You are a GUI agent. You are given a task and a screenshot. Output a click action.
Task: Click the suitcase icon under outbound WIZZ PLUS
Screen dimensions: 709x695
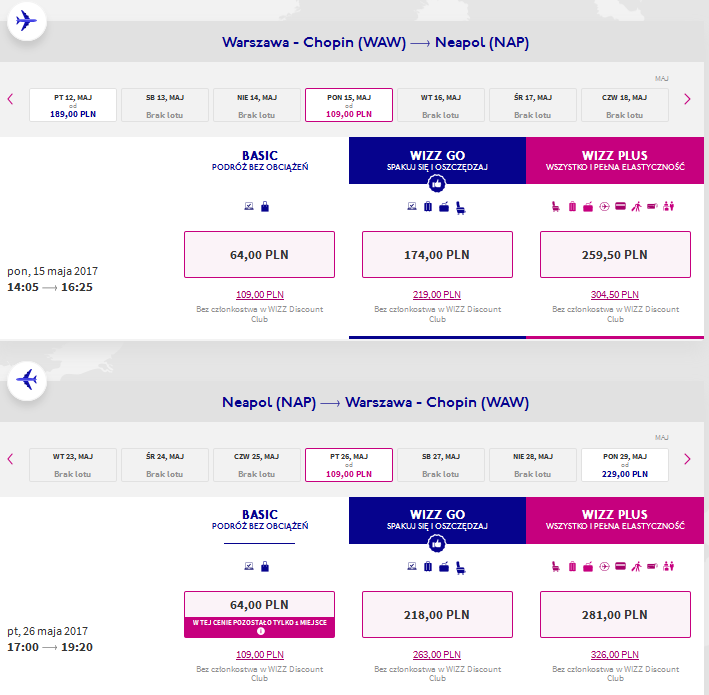pos(572,207)
